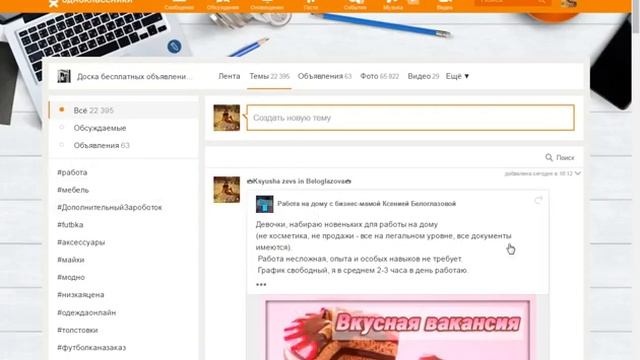Click the Поиск label in the topics panel

point(565,158)
